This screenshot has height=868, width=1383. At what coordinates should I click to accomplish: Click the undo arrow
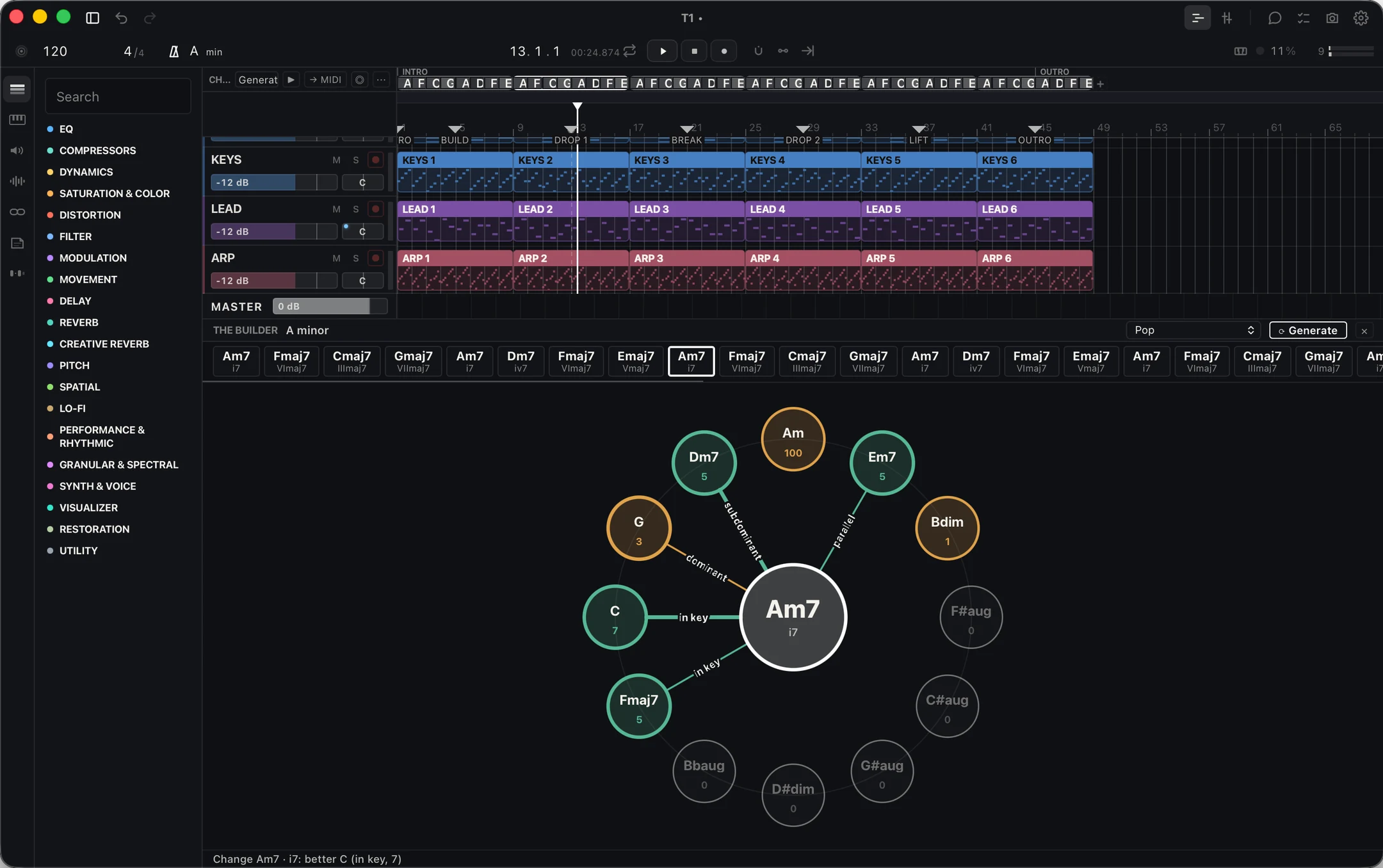coord(121,18)
